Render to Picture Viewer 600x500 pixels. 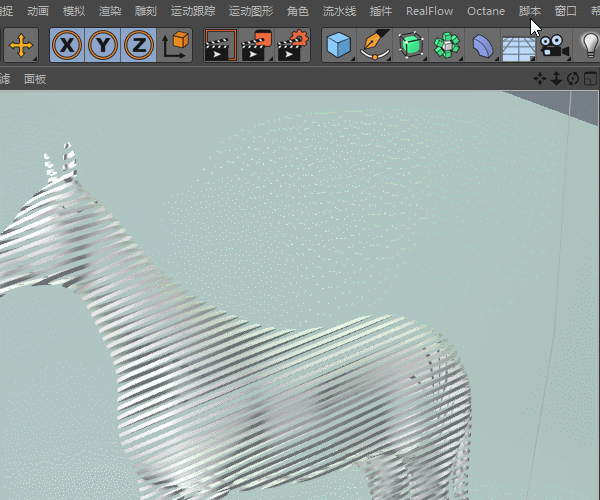[x=256, y=45]
